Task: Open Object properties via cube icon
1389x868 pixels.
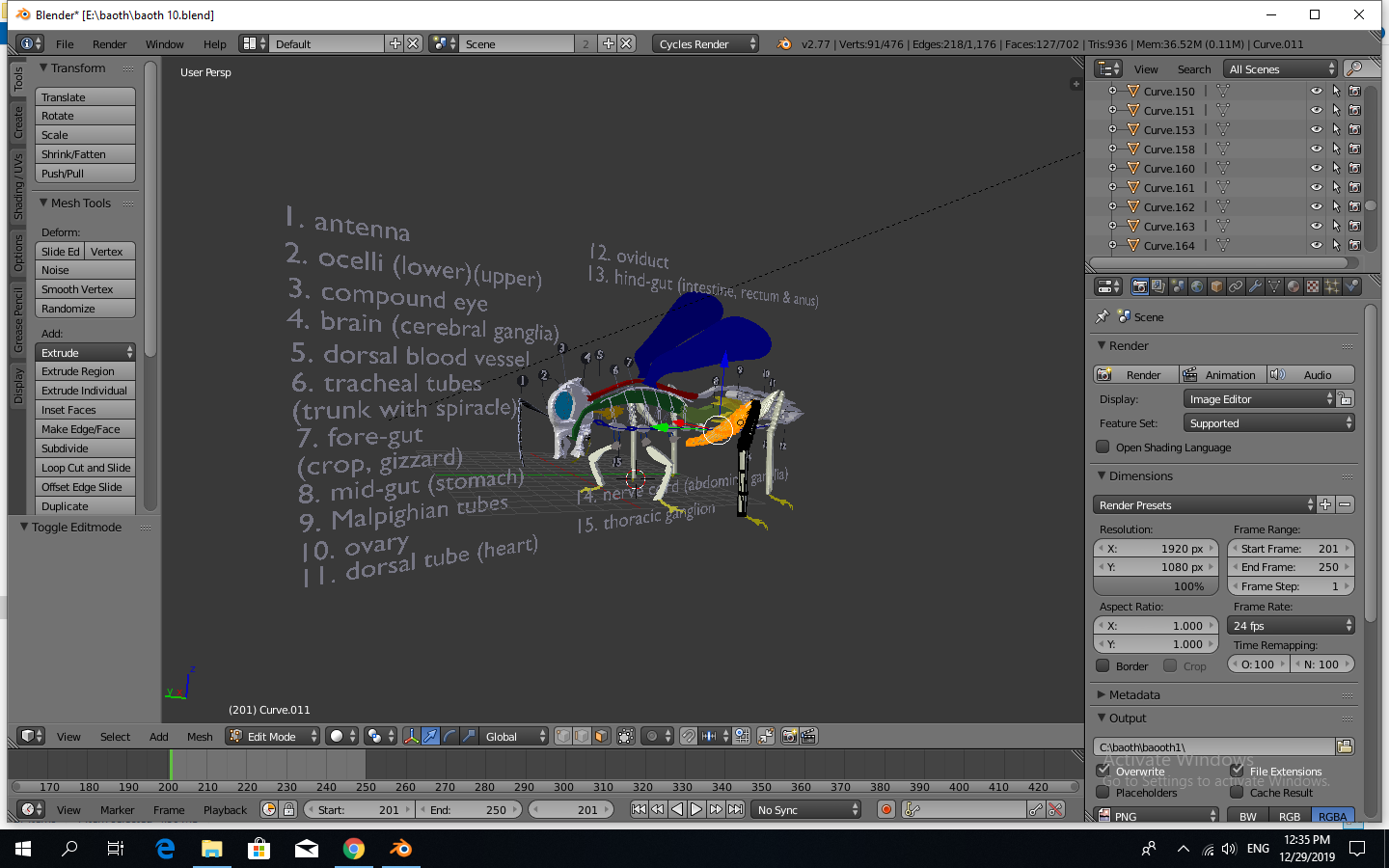Action: (1216, 286)
